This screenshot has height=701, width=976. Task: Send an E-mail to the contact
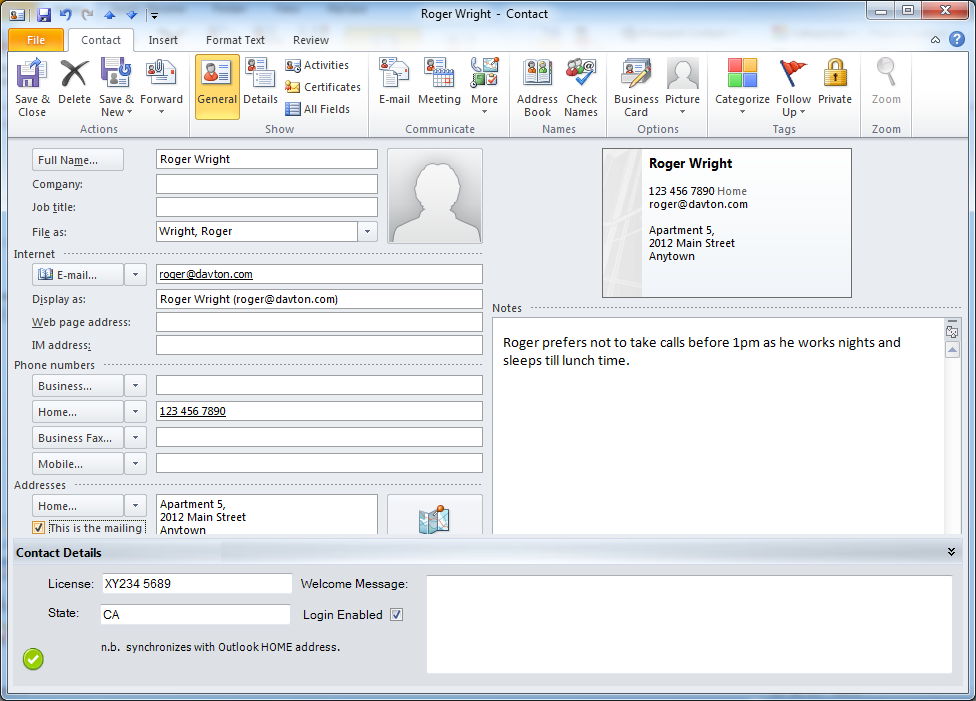[x=394, y=82]
